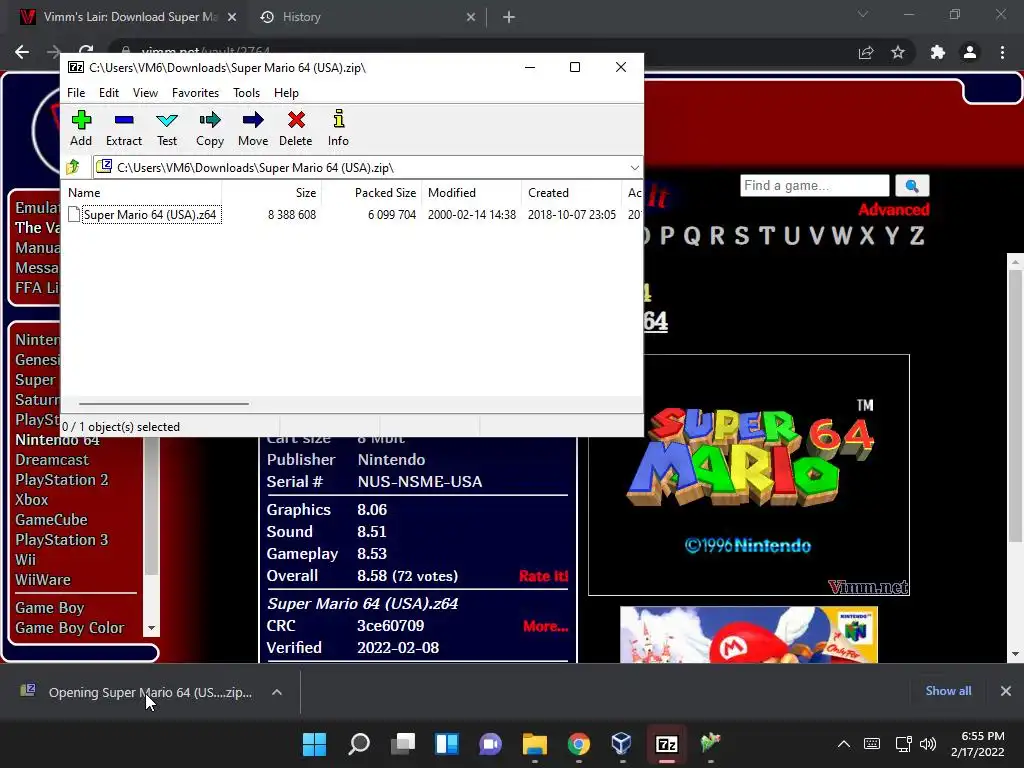This screenshot has height=768, width=1024.
Task: Browse games starting with letter Z
Action: point(917,235)
